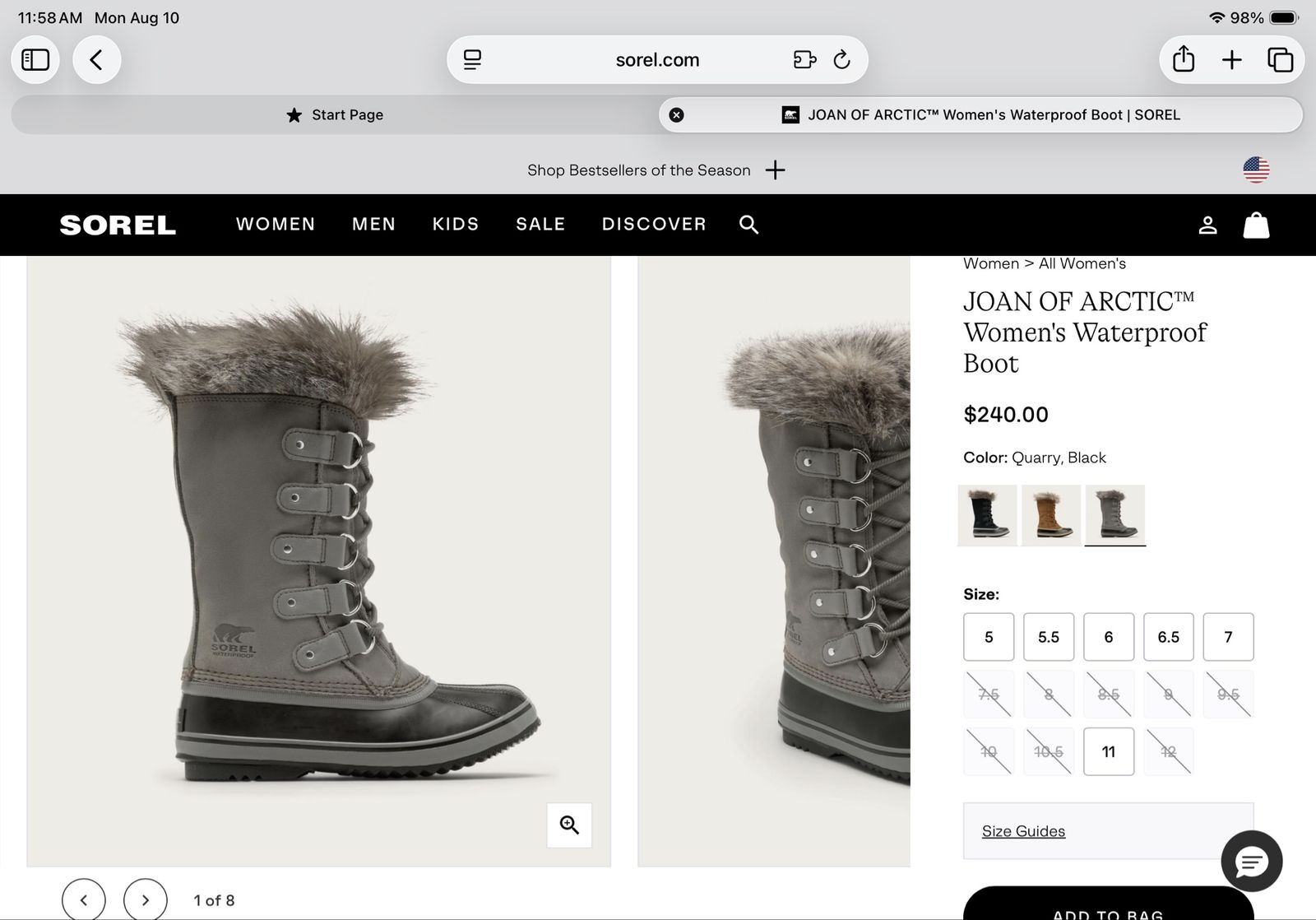
Task: Select the Quarry gray boot color swatch
Action: click(x=1115, y=515)
